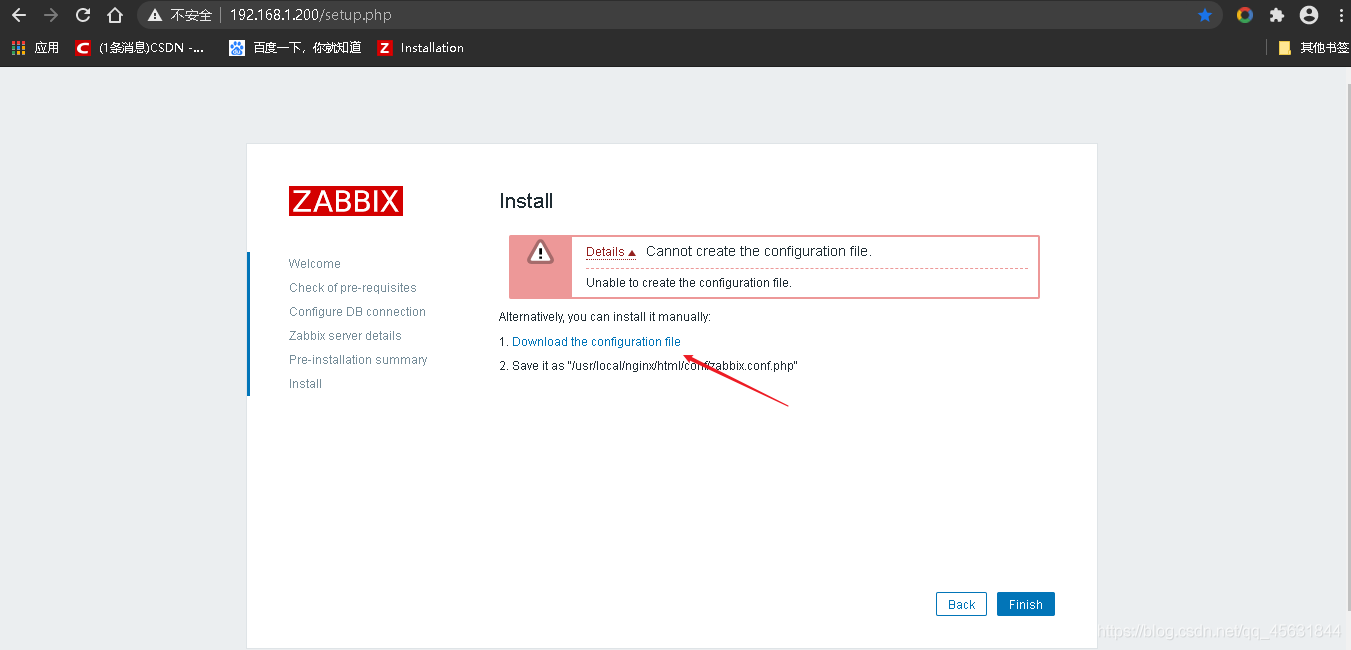Screen dimensions: 1351x650
Task: Go back using browser back arrow
Action: click(18, 15)
